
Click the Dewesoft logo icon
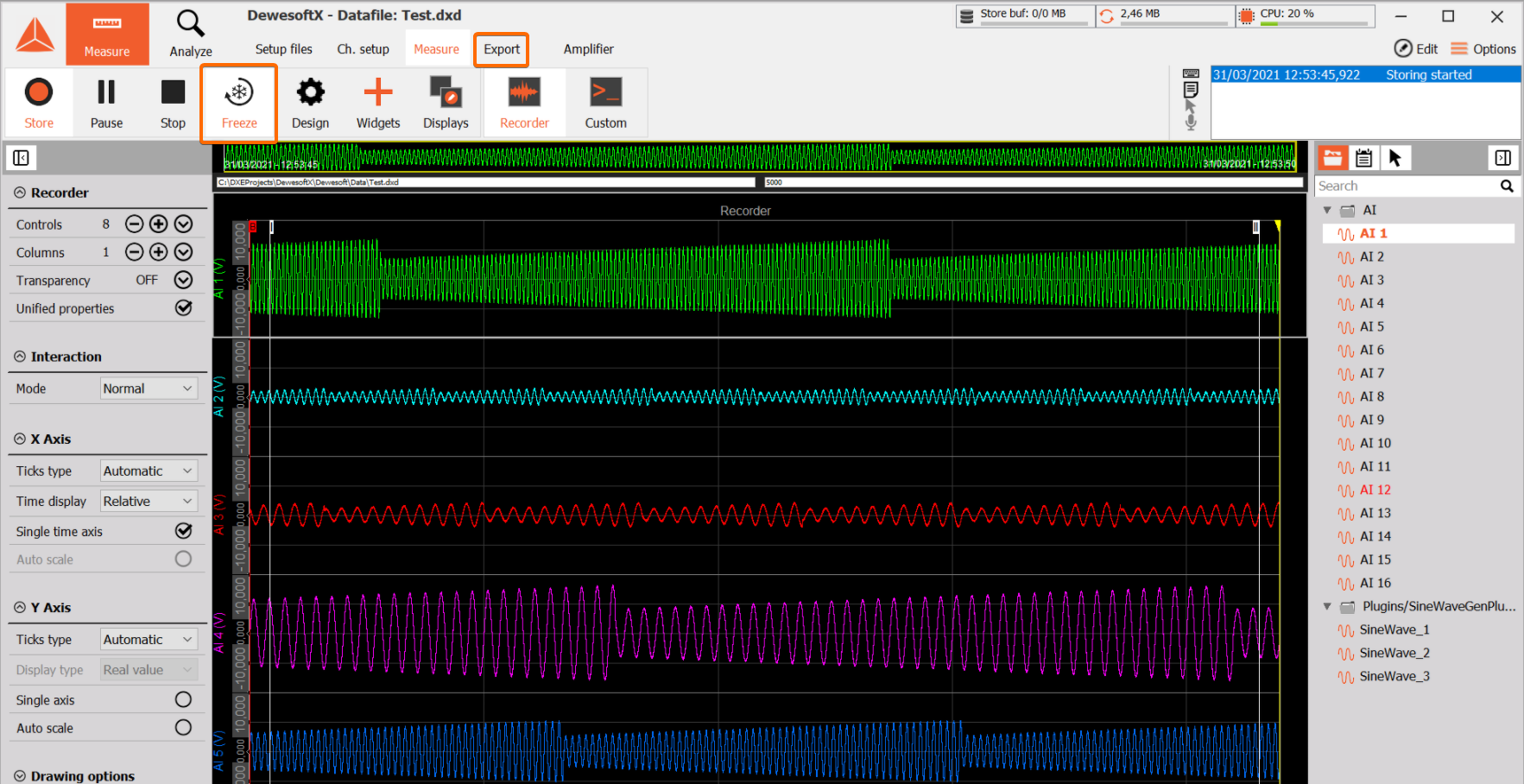pyautogui.click(x=35, y=35)
